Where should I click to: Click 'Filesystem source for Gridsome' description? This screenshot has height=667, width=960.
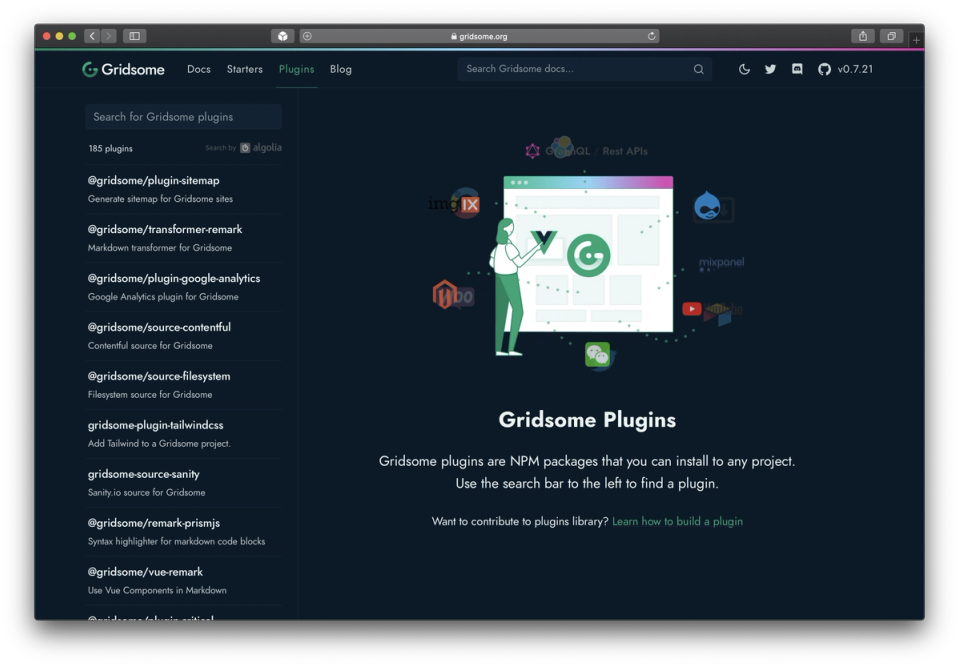pyautogui.click(x=150, y=395)
